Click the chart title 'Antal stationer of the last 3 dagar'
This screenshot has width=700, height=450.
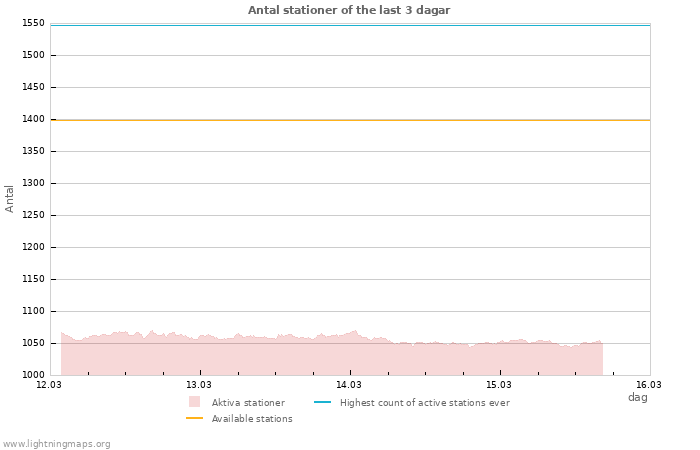(349, 10)
